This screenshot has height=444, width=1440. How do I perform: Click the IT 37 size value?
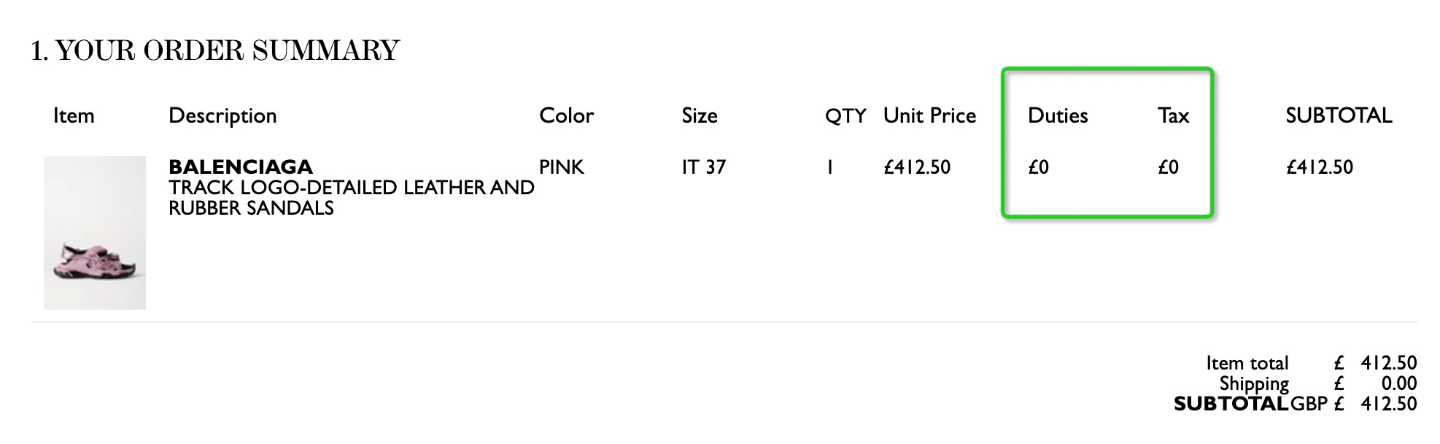point(703,168)
